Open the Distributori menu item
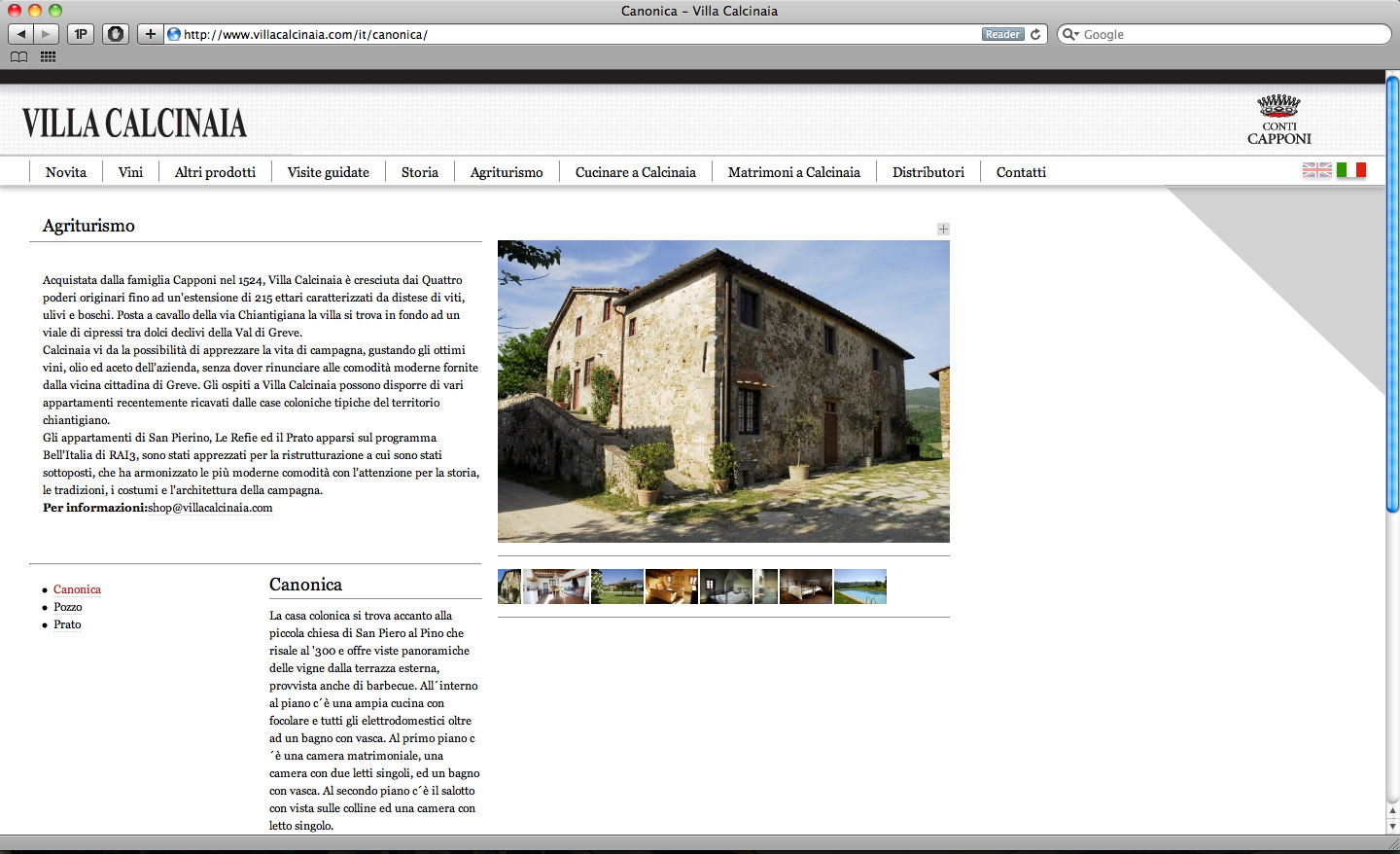Viewport: 1400px width, 854px height. click(x=928, y=172)
